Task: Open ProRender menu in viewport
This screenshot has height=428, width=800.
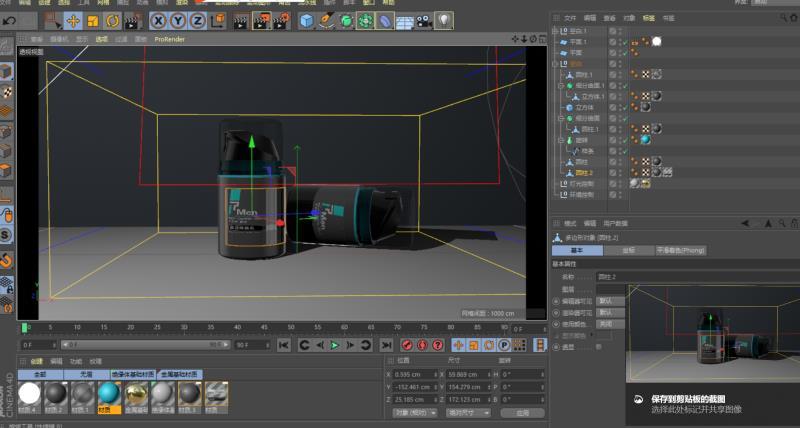Action: tap(168, 39)
